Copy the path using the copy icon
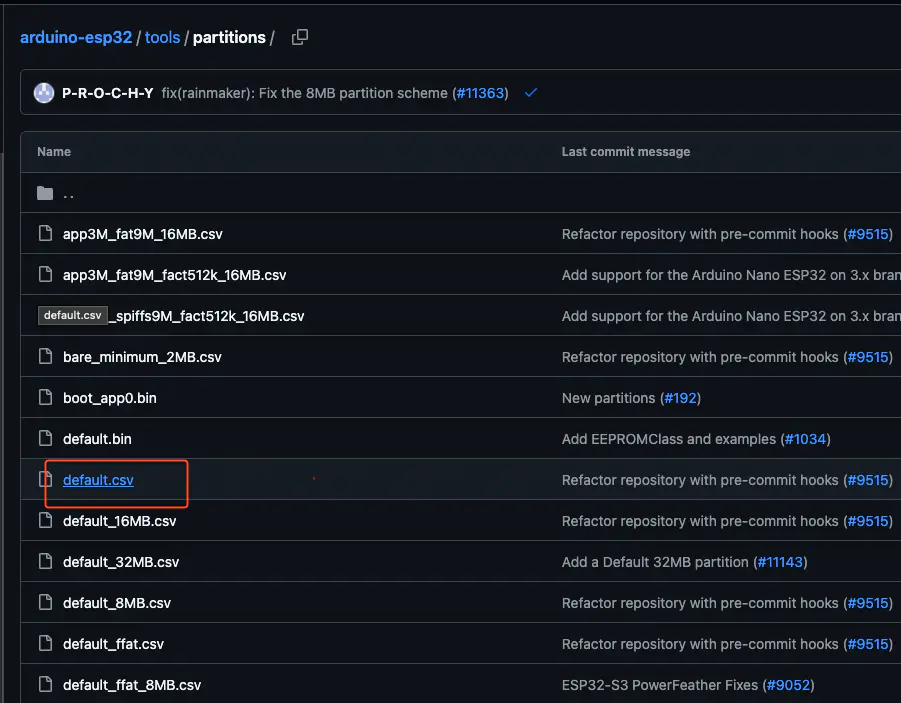 [x=299, y=37]
